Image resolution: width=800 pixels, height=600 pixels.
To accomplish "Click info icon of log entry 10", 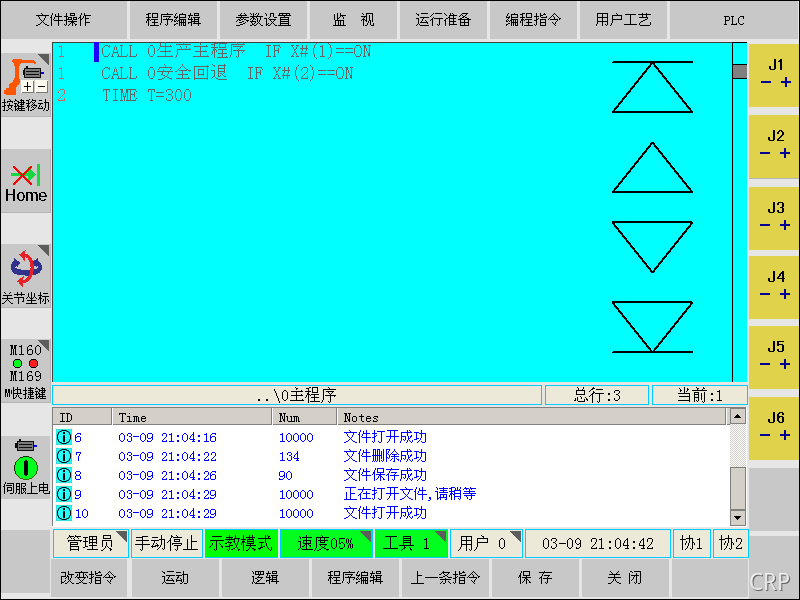I will coord(64,513).
